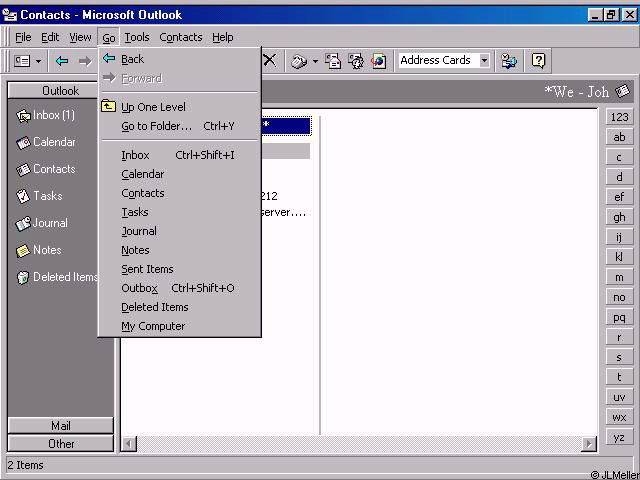The image size is (640, 480).
Task: Jump to the gh index tab
Action: [x=619, y=218]
